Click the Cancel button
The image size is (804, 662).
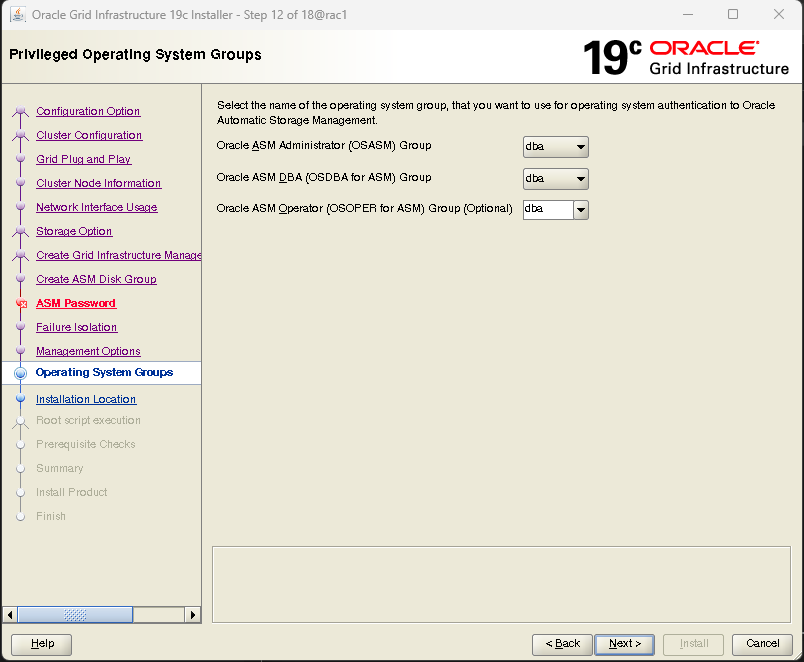(762, 644)
